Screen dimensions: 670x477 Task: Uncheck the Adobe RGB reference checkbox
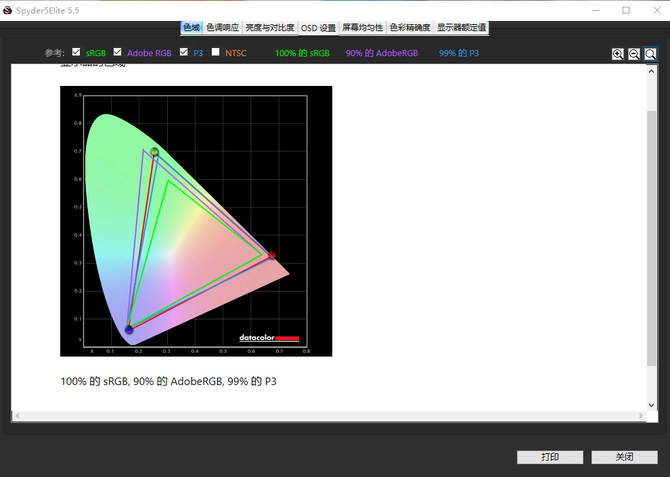pyautogui.click(x=117, y=52)
